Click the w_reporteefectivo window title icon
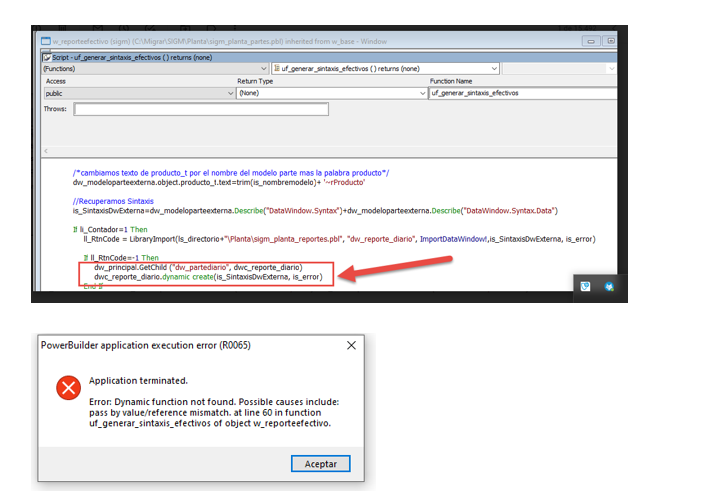 coord(44,41)
